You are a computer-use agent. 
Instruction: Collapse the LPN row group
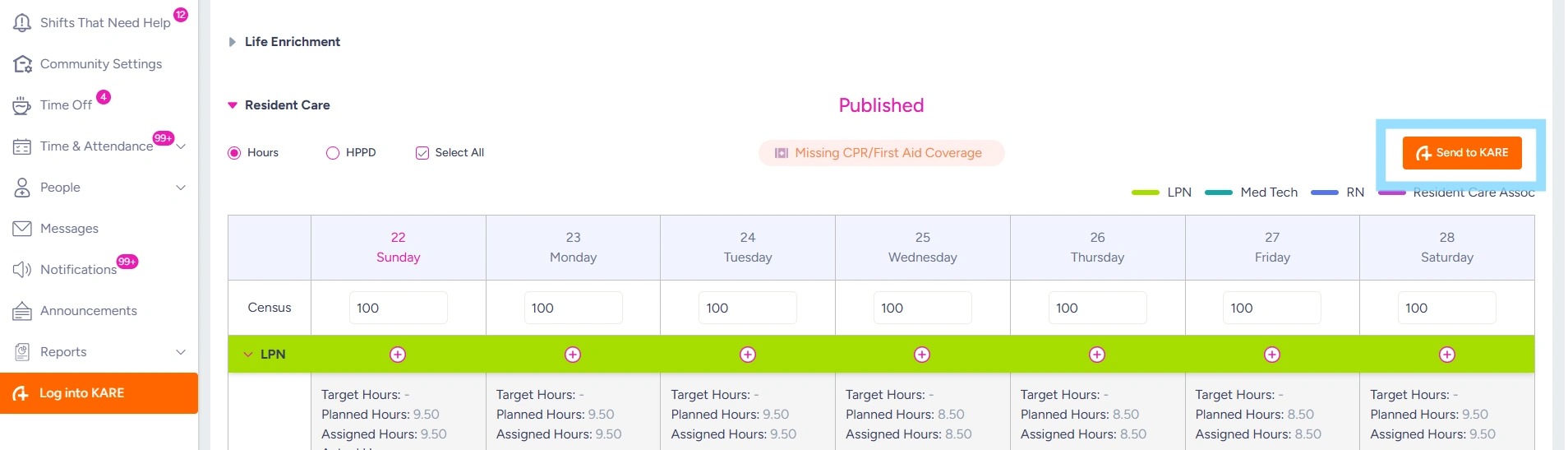tap(248, 355)
